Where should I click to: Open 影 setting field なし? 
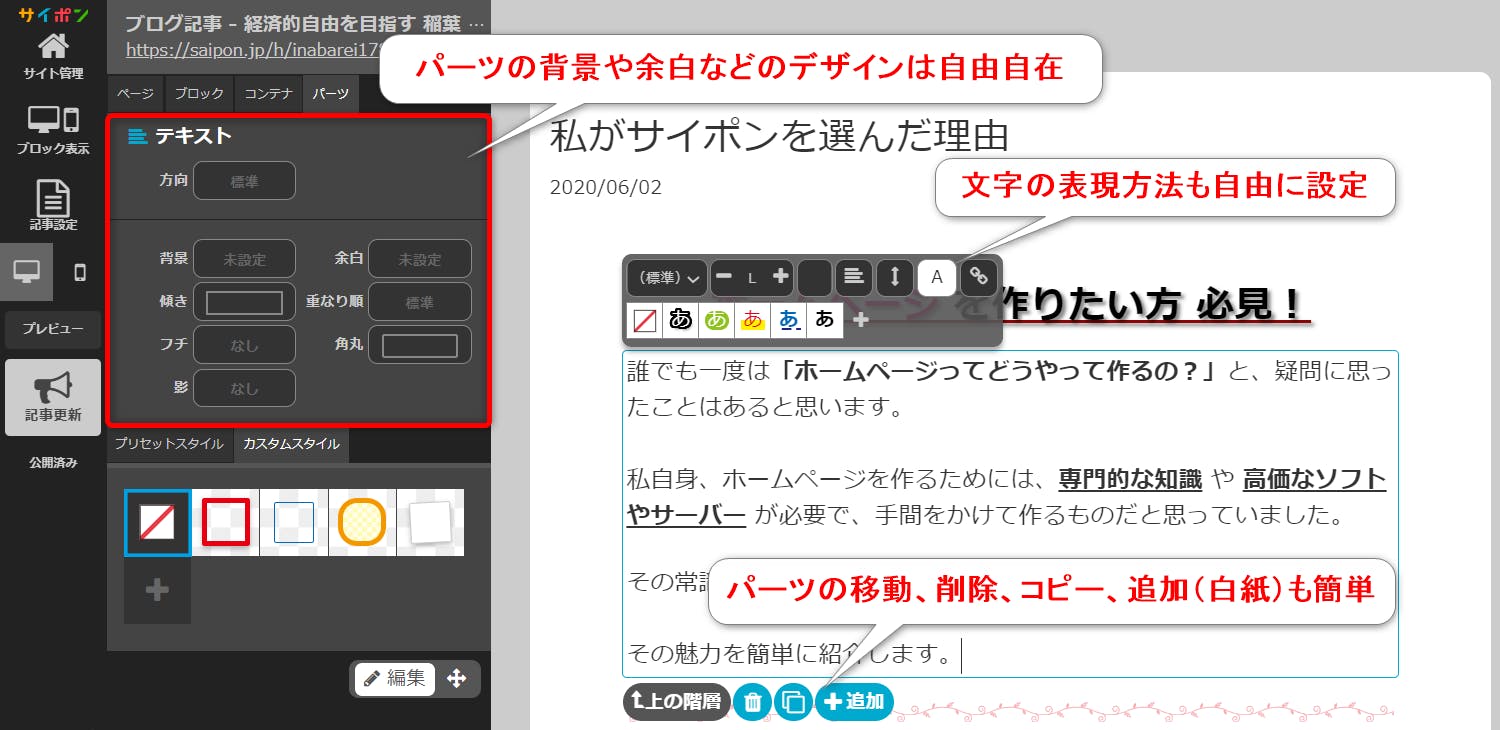(x=244, y=388)
